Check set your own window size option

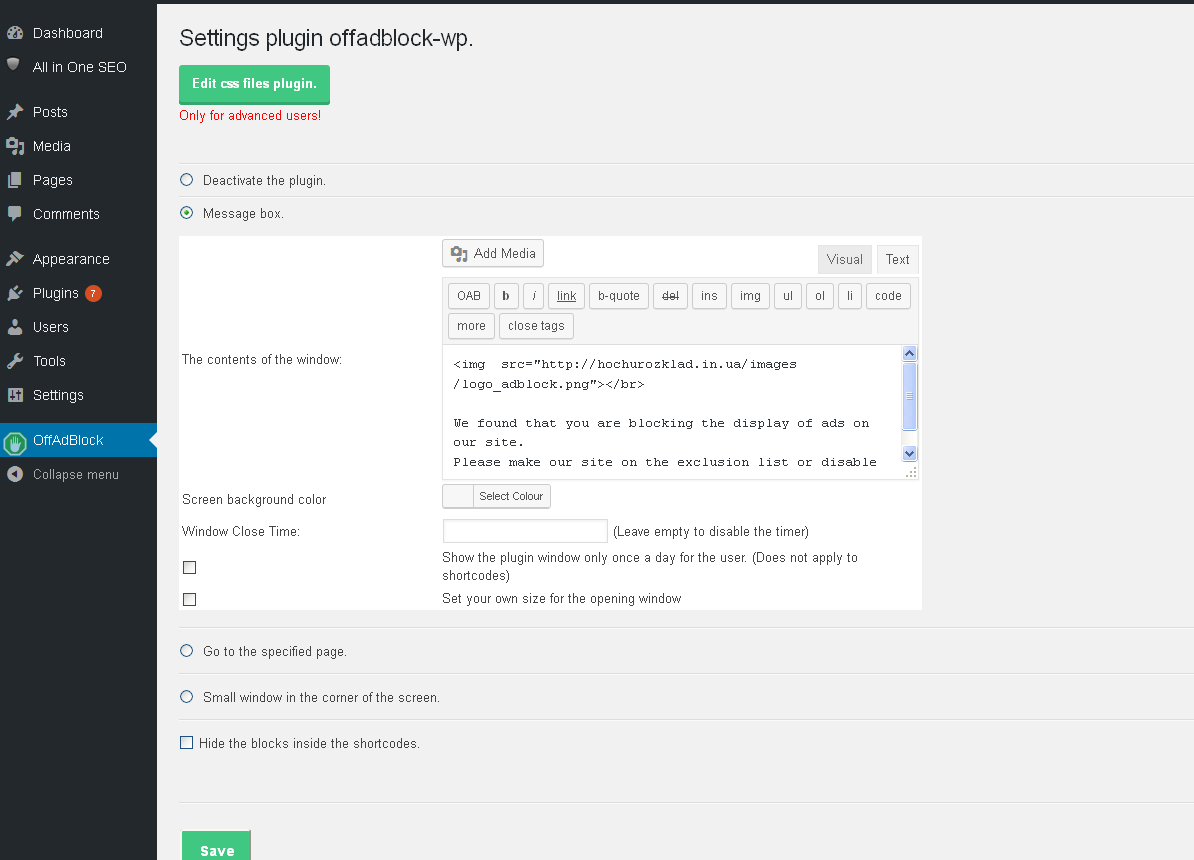coord(190,599)
